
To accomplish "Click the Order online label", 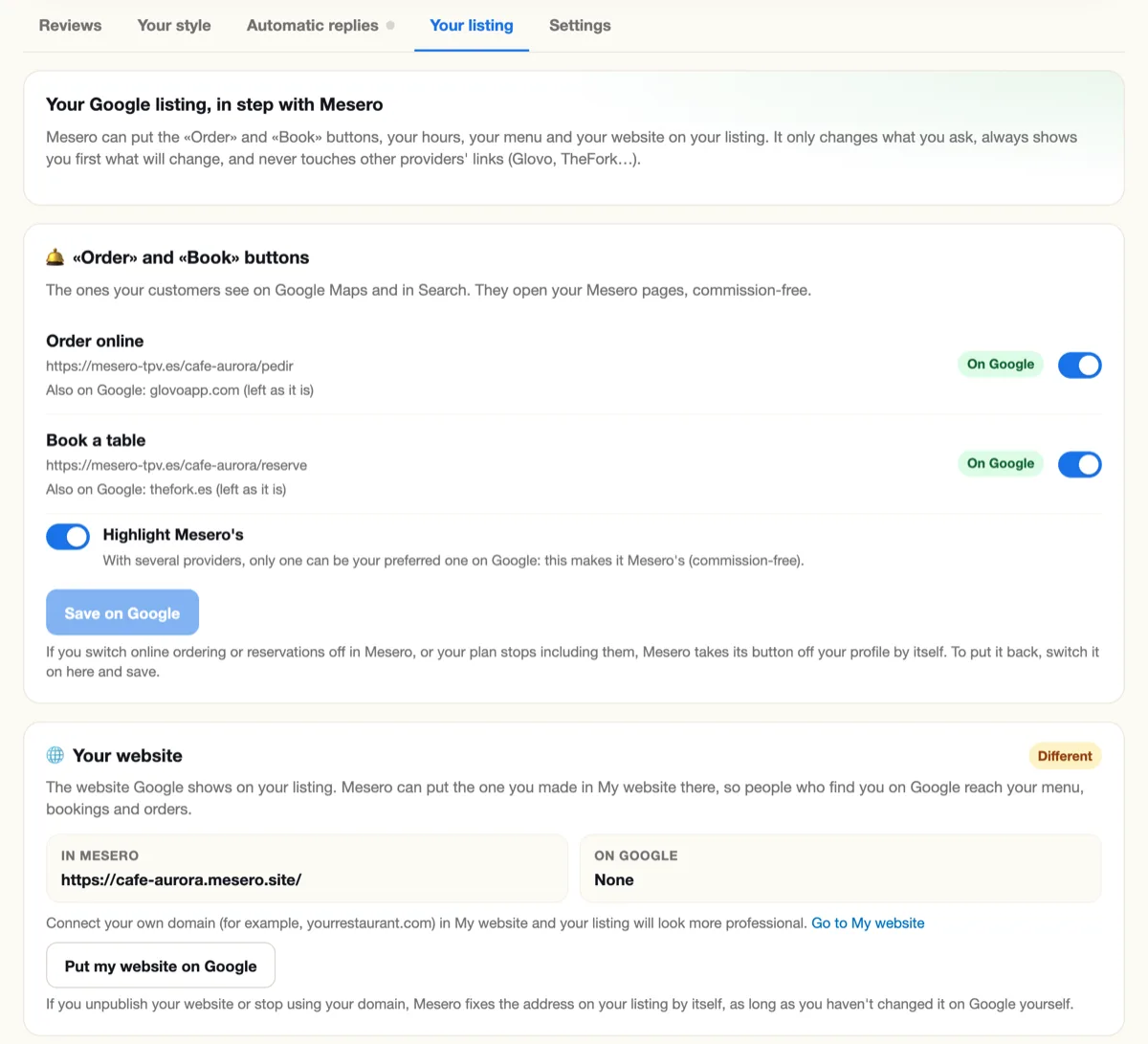I will point(95,341).
